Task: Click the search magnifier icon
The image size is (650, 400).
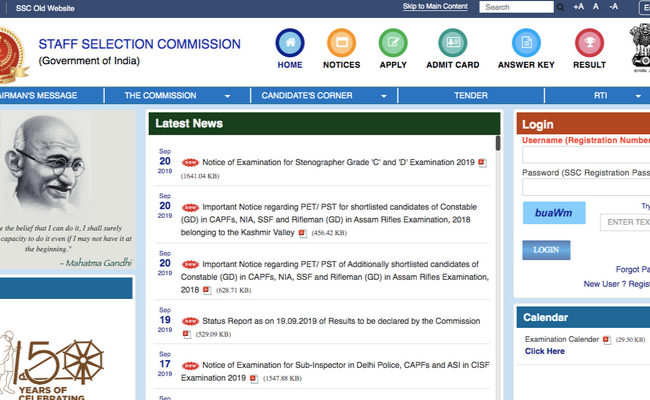Action: point(560,7)
